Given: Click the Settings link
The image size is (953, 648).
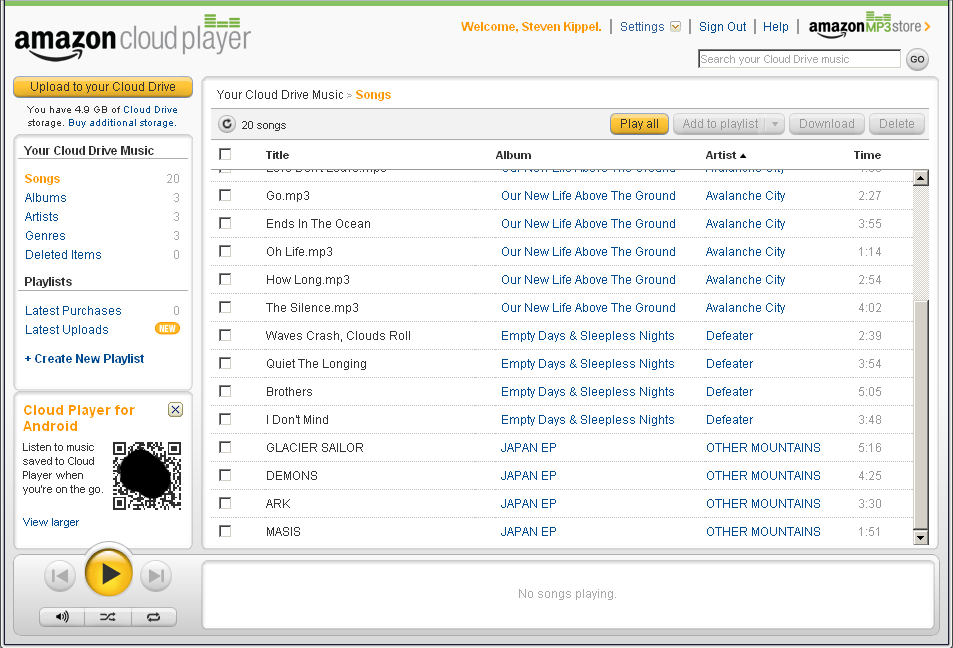Looking at the screenshot, I should click(x=642, y=27).
